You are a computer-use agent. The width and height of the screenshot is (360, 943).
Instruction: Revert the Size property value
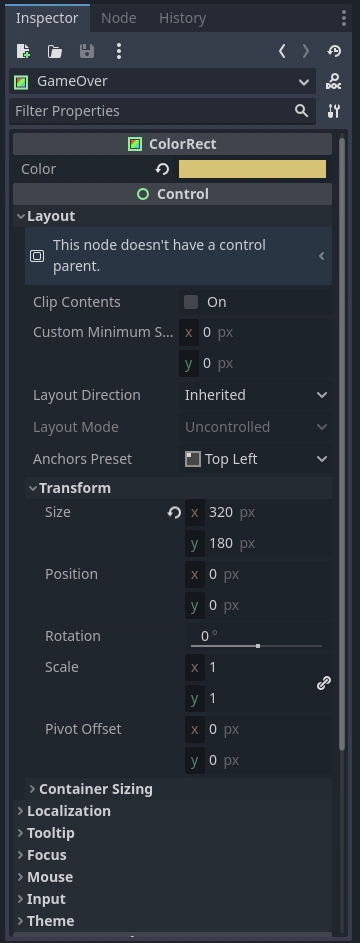(174, 512)
